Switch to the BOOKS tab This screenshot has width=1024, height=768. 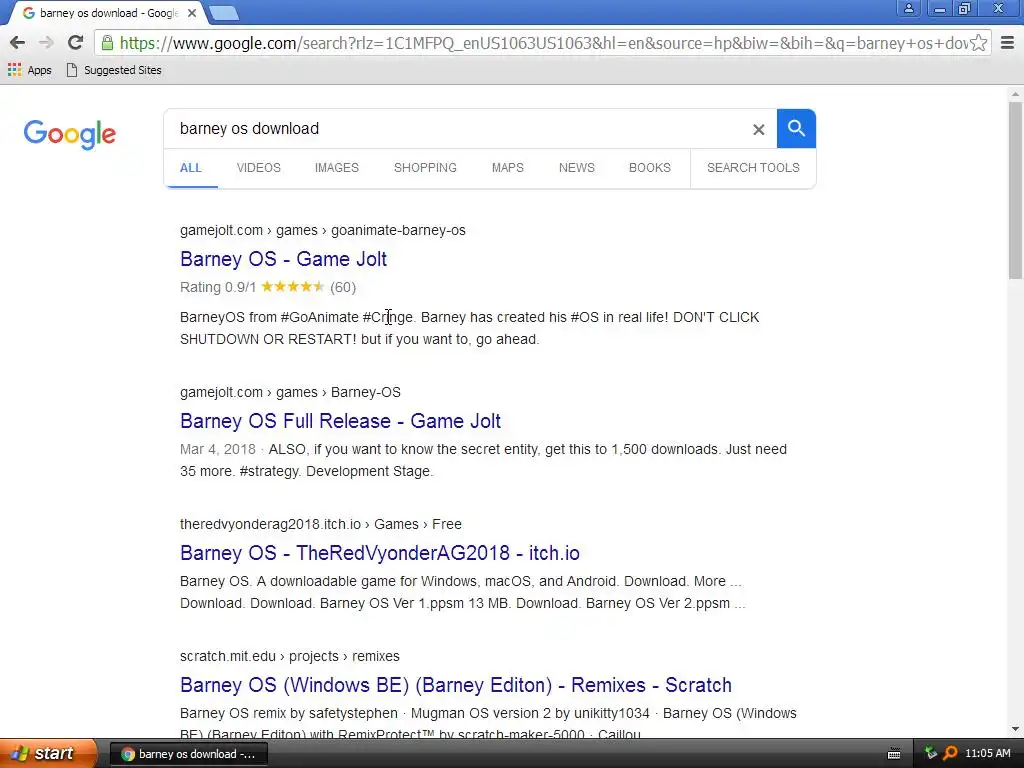[650, 168]
